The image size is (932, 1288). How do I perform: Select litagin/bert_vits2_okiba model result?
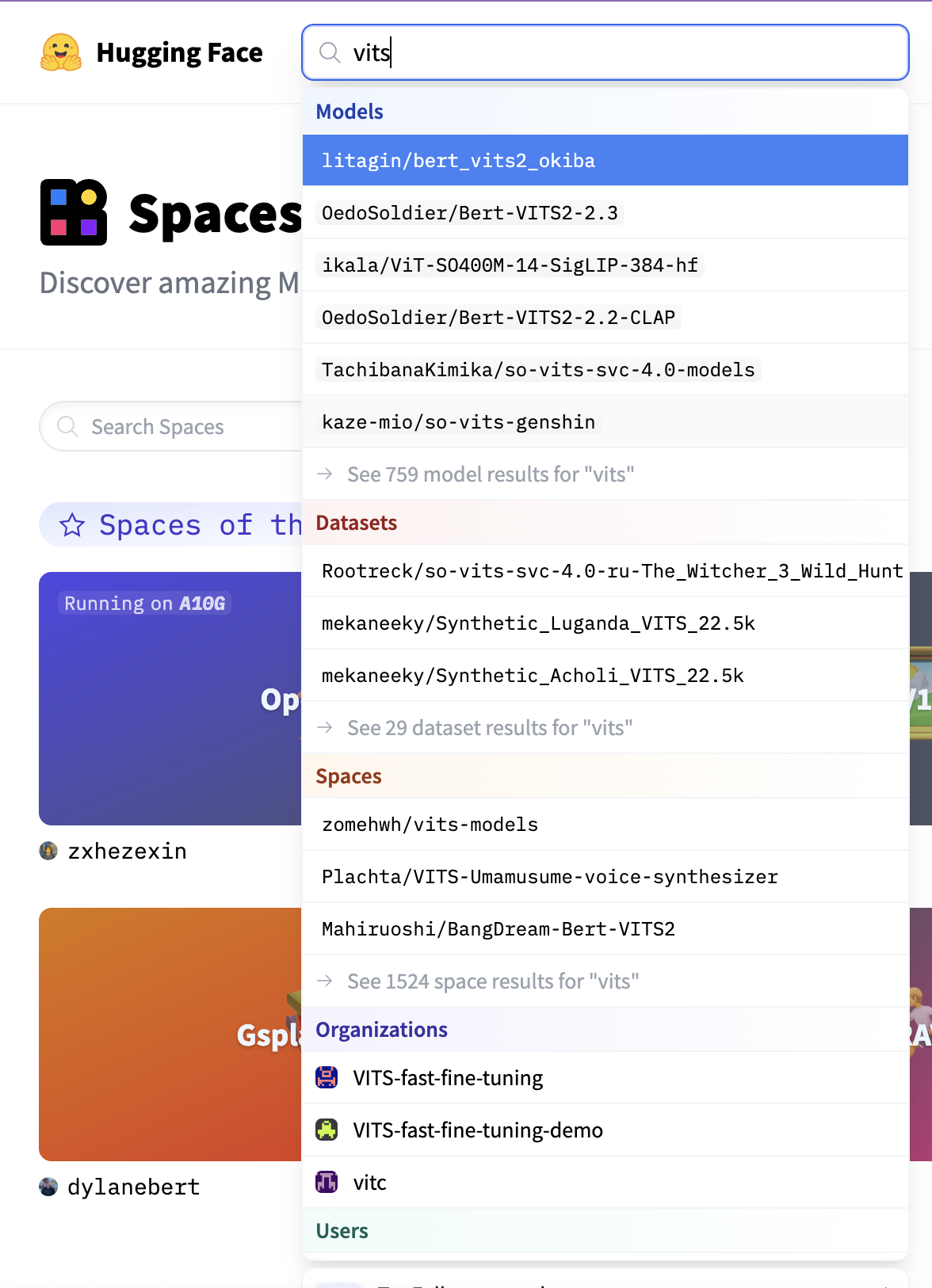[605, 160]
